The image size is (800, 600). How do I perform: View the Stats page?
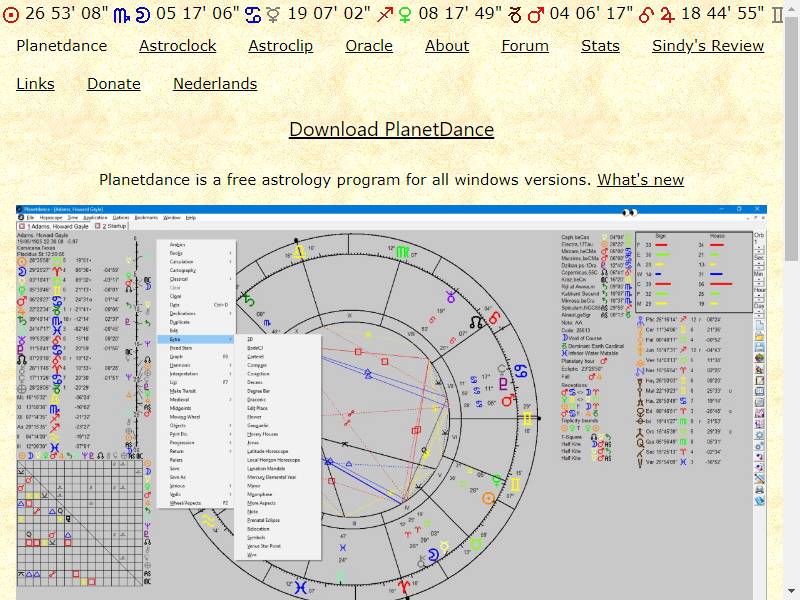tap(601, 46)
